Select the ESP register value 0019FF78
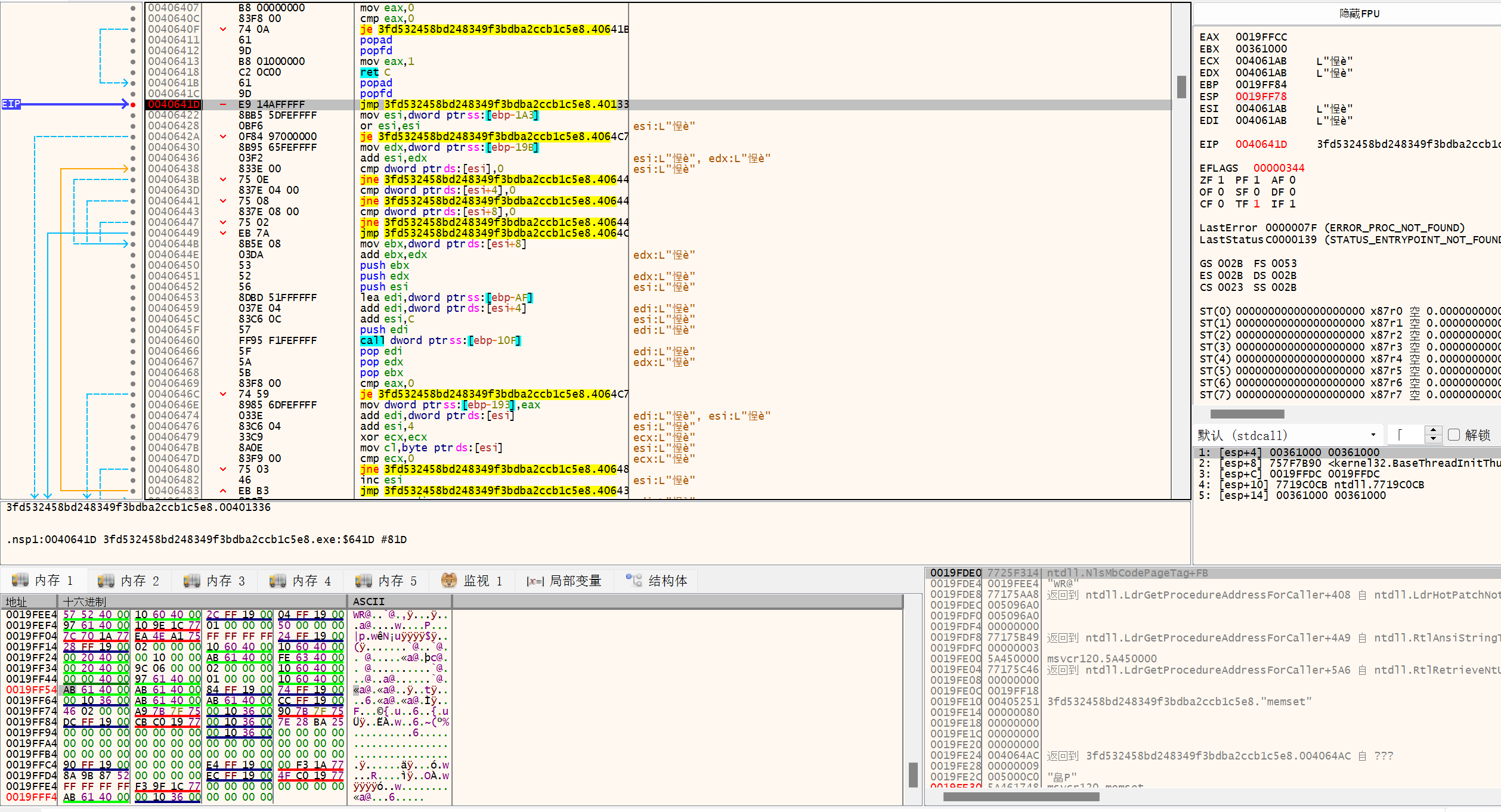The image size is (1501, 812). click(x=1261, y=97)
